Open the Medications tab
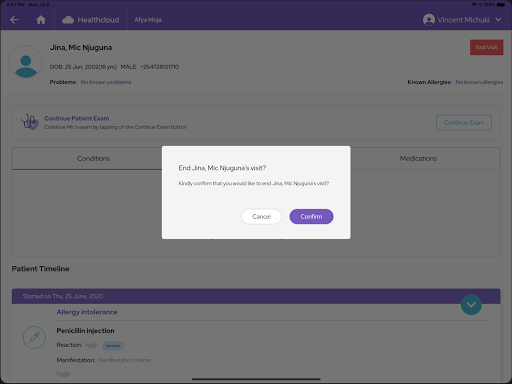 tap(418, 159)
